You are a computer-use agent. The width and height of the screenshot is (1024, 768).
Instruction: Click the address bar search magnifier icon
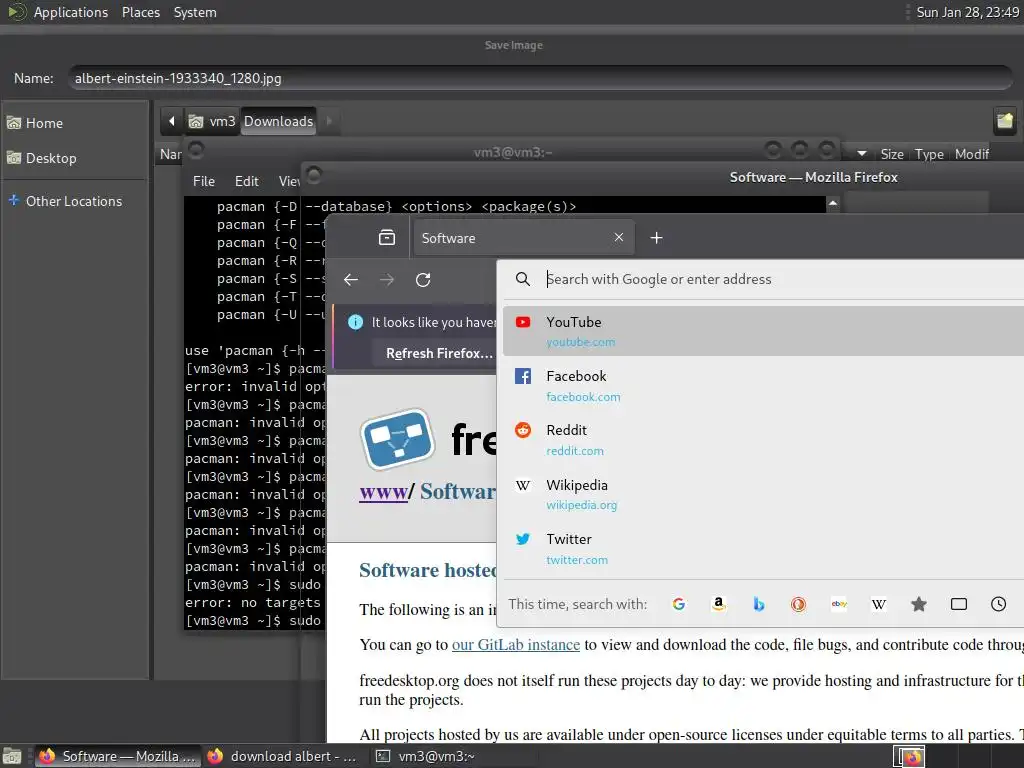[522, 279]
